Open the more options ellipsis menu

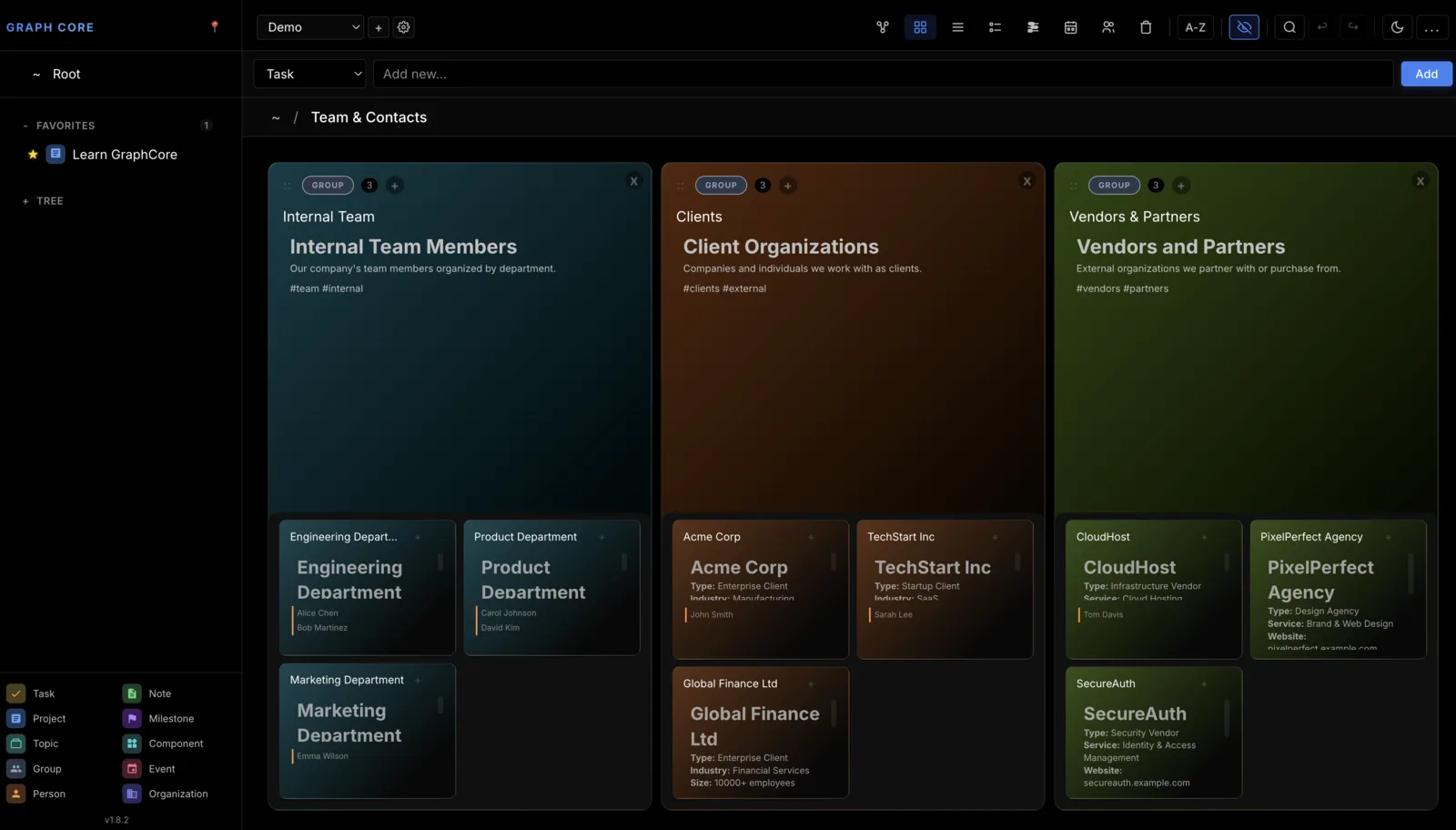pyautogui.click(x=1431, y=27)
